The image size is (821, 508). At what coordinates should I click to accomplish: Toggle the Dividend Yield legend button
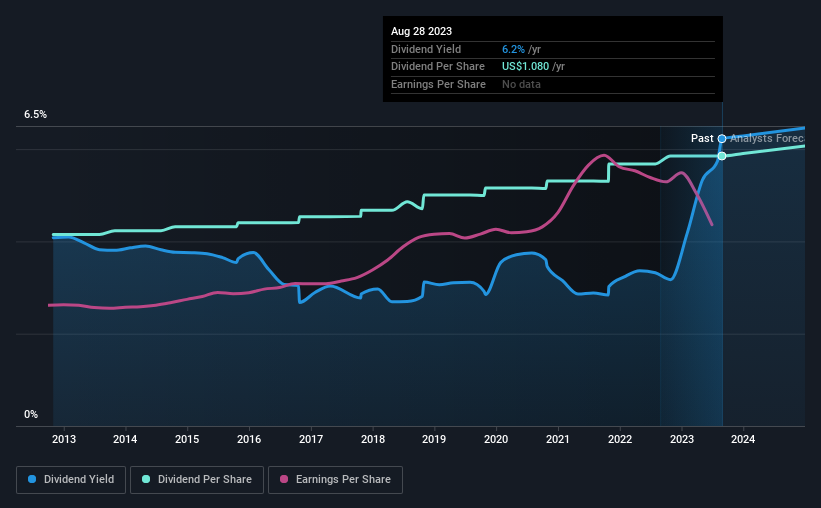pyautogui.click(x=71, y=480)
